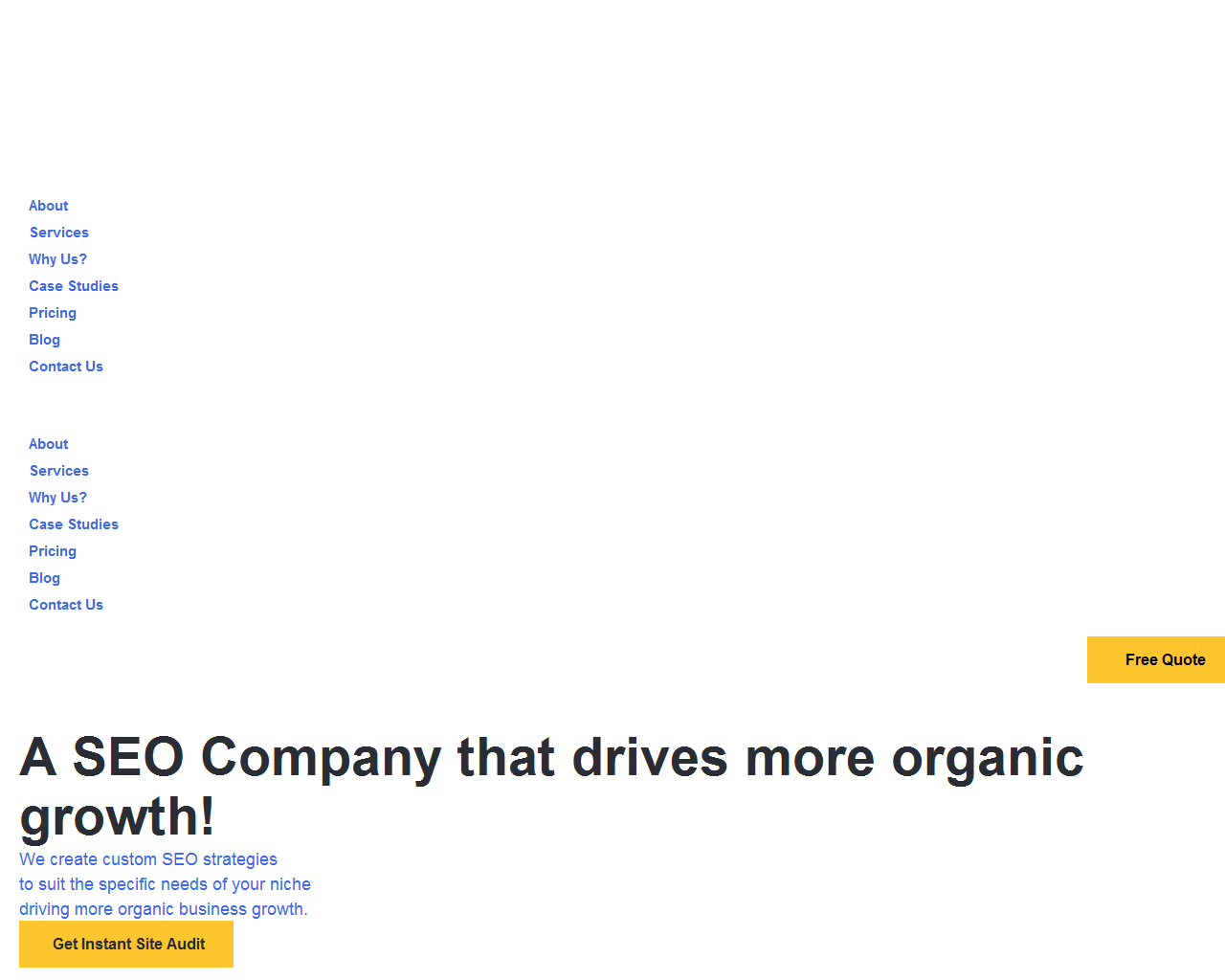Click Why Us? in the second navigation list
The width and height of the screenshot is (1225, 980).
click(x=57, y=498)
